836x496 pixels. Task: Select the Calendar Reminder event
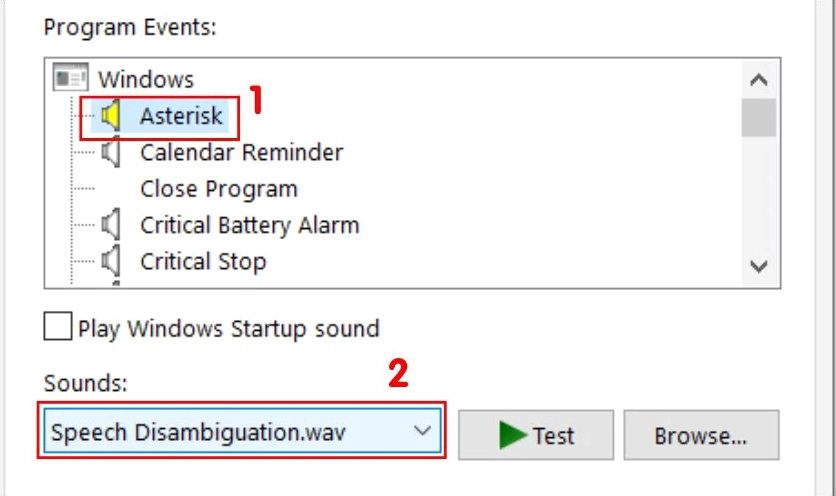tap(241, 153)
